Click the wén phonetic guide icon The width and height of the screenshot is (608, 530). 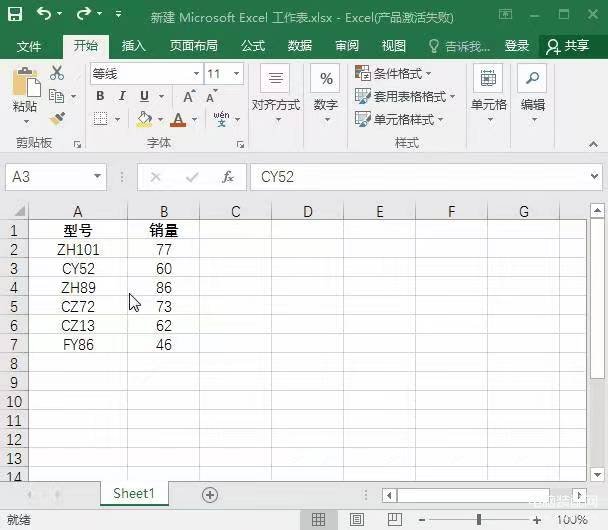pos(221,119)
